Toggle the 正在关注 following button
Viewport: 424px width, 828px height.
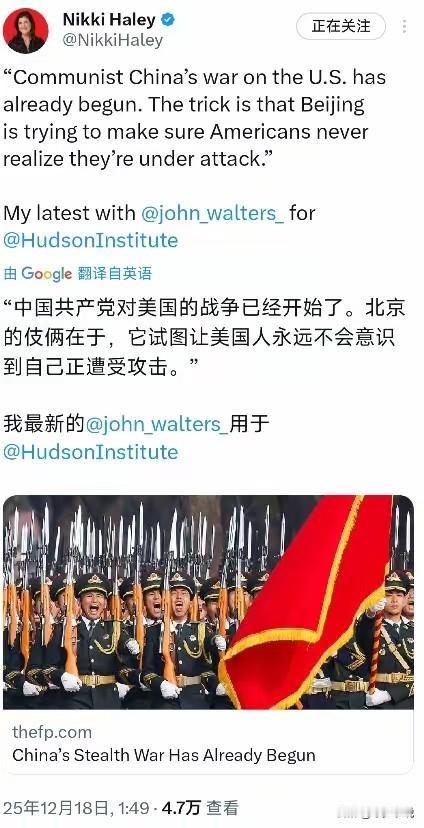341,26
